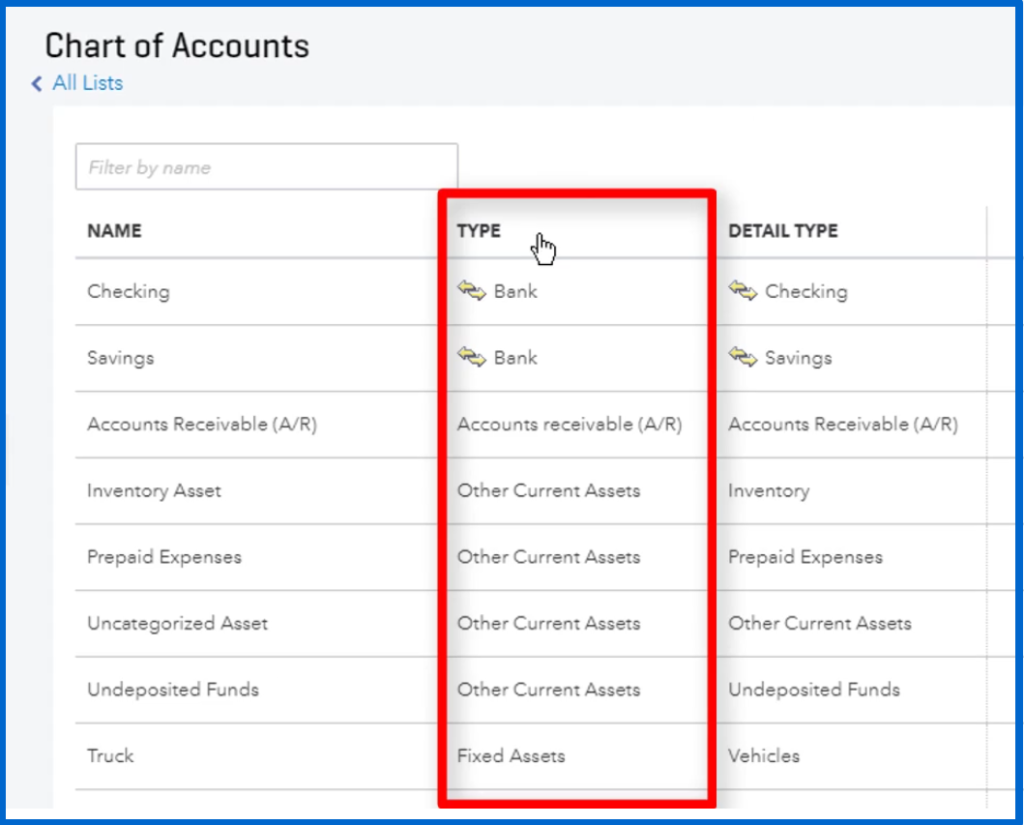Open the Truck fixed asset account

[109, 756]
